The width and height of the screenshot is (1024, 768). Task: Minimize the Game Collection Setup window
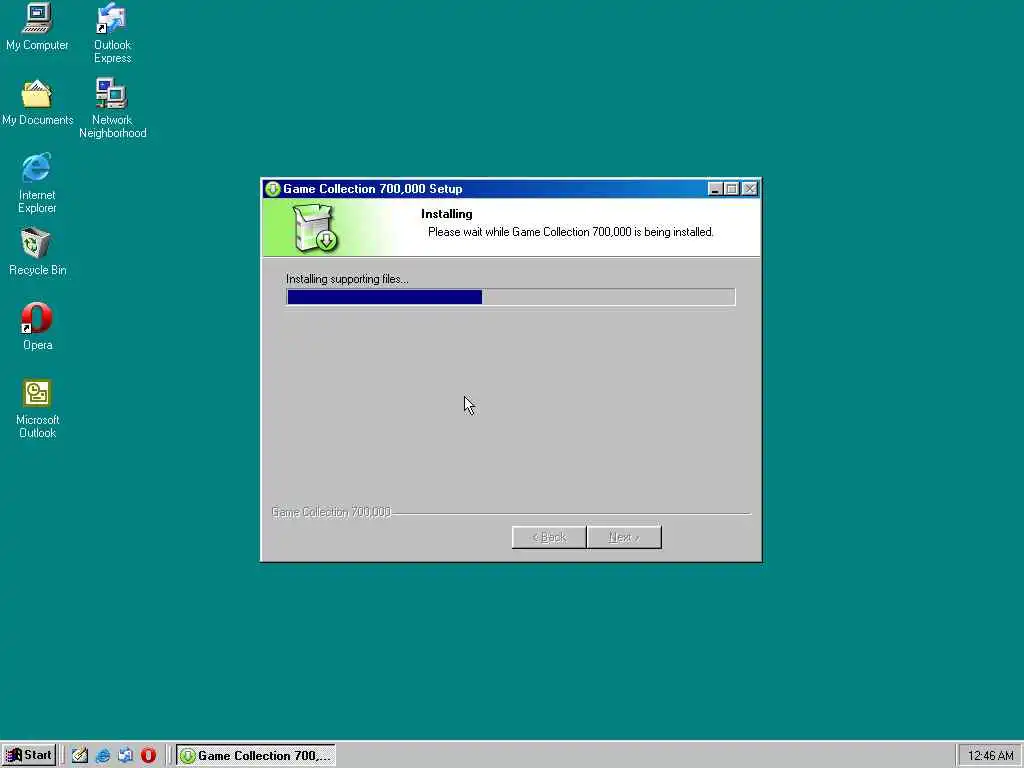(x=715, y=189)
